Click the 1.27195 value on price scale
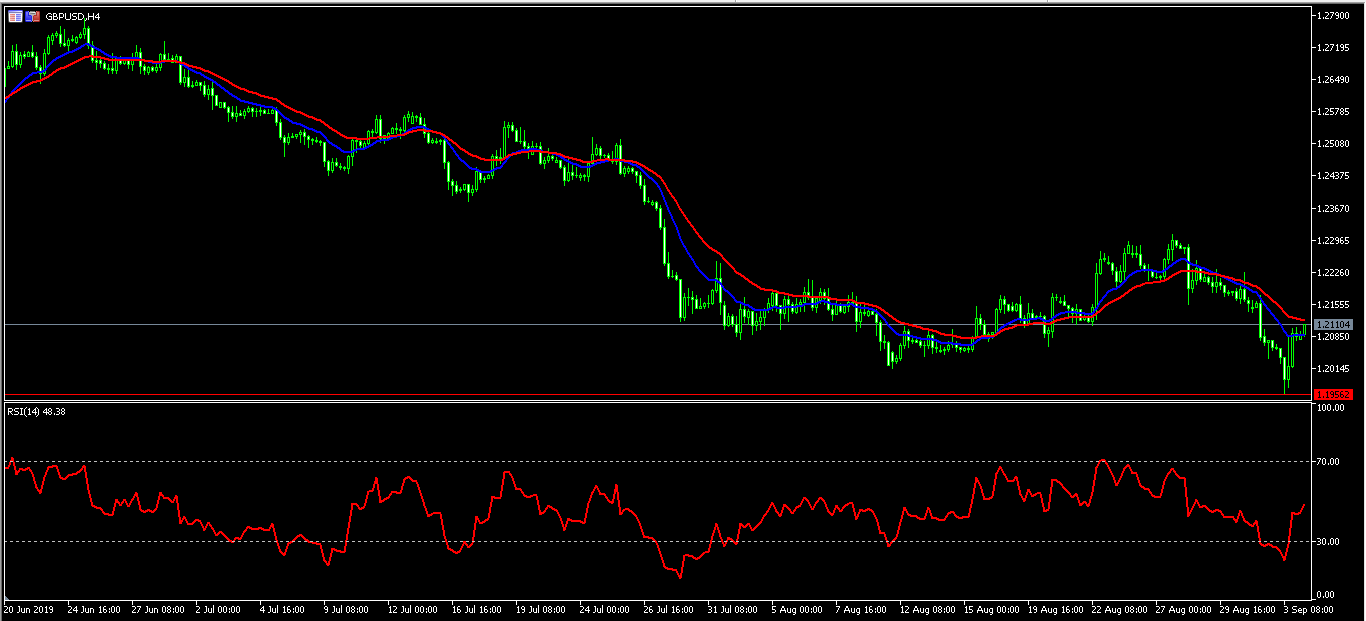1366x621 pixels. click(1334, 47)
